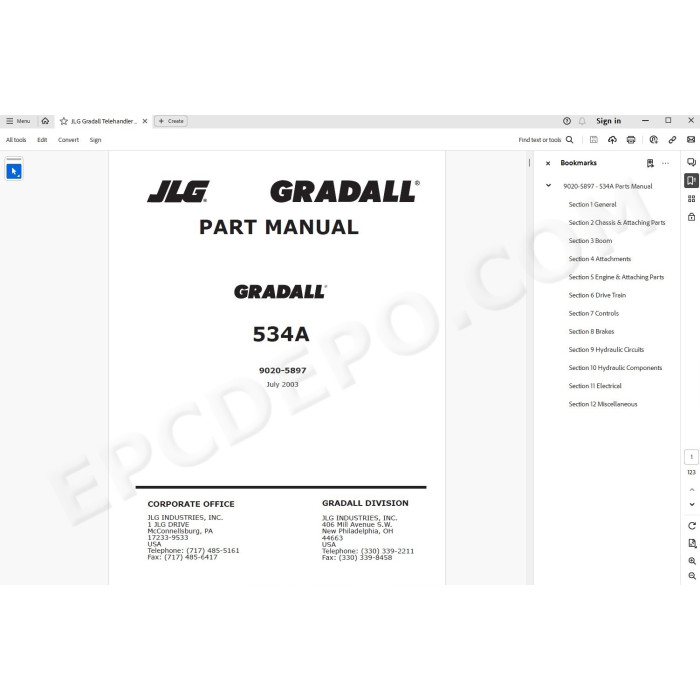
Task: Collapse the 9020-5897 - 534A Parts Manual bookmark
Action: (x=548, y=185)
